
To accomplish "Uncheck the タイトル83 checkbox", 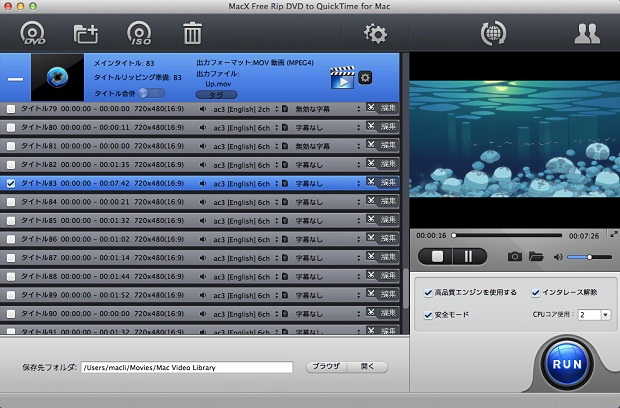I will (x=11, y=183).
